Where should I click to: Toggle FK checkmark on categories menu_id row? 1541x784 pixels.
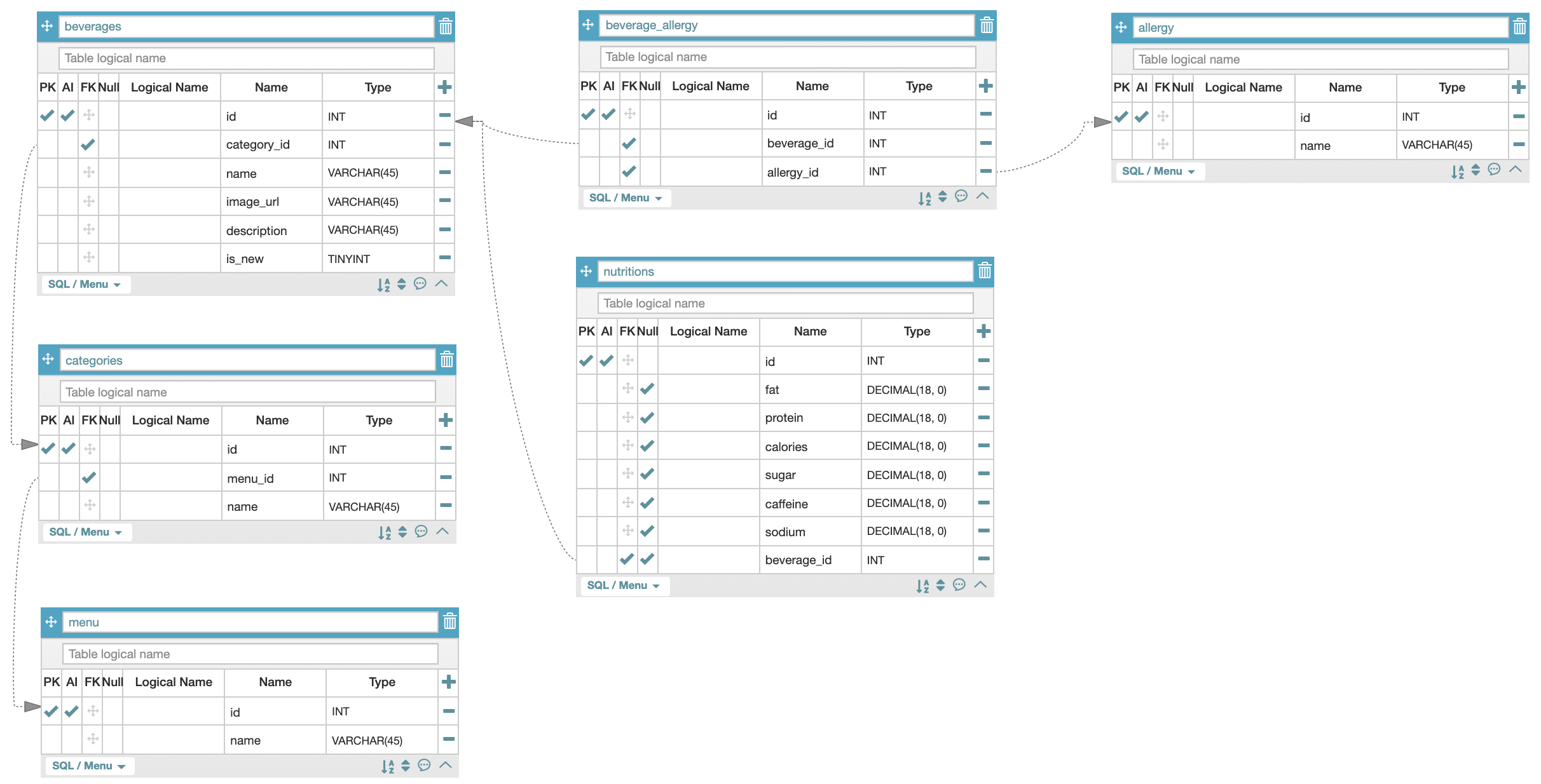(89, 477)
